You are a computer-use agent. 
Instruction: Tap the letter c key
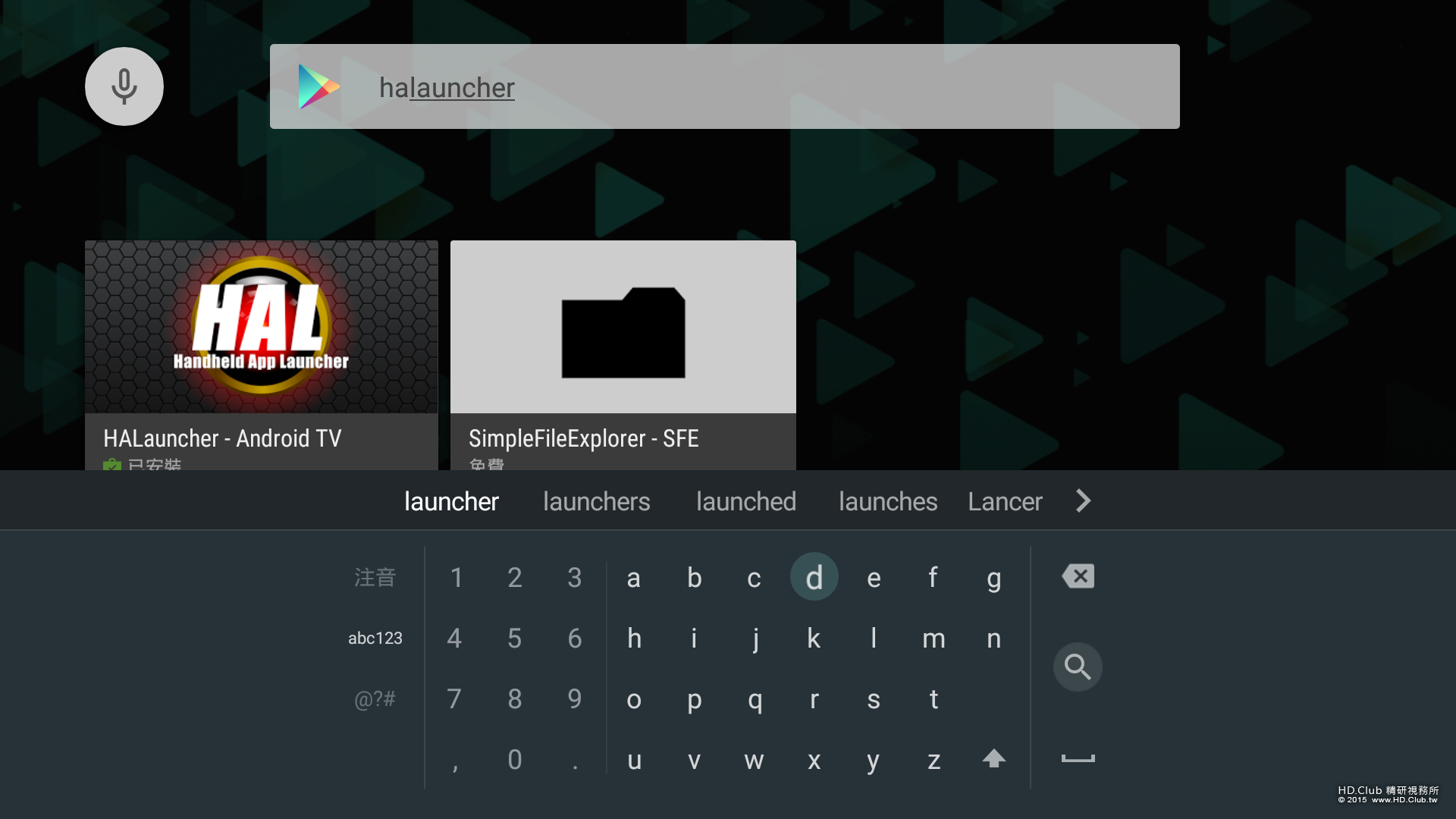click(x=754, y=578)
